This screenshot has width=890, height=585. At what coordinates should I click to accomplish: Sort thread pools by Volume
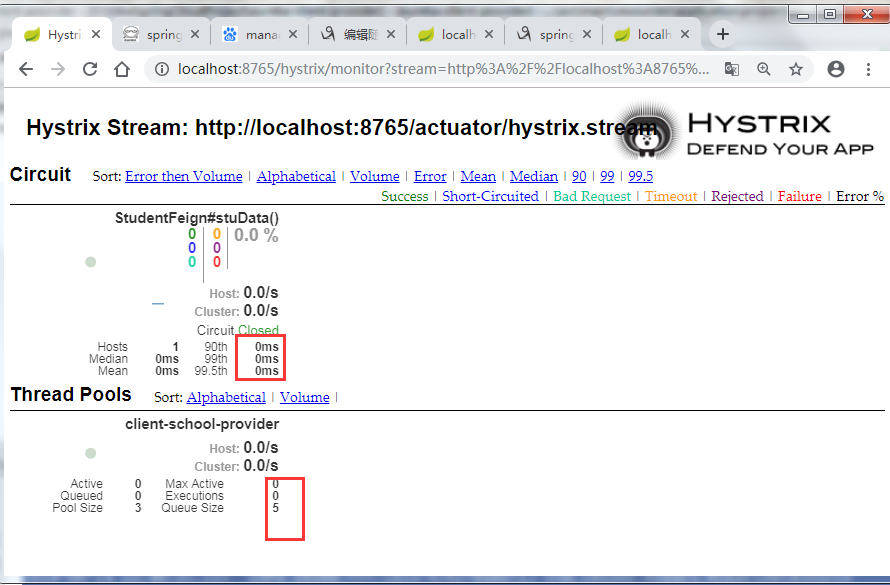(x=304, y=397)
